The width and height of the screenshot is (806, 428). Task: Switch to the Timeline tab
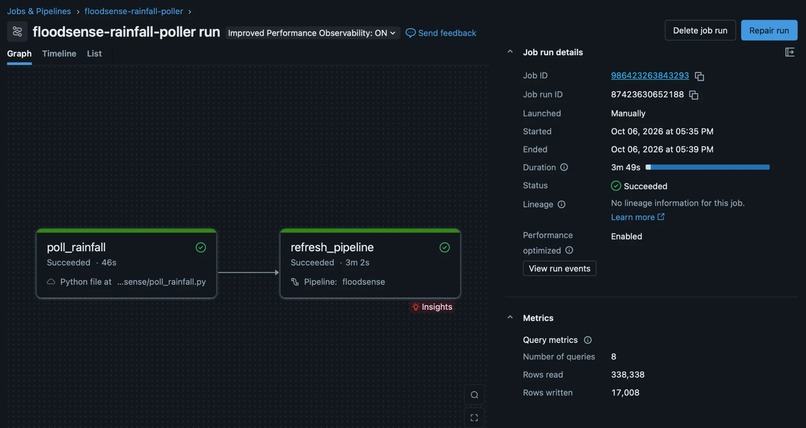tap(59, 54)
